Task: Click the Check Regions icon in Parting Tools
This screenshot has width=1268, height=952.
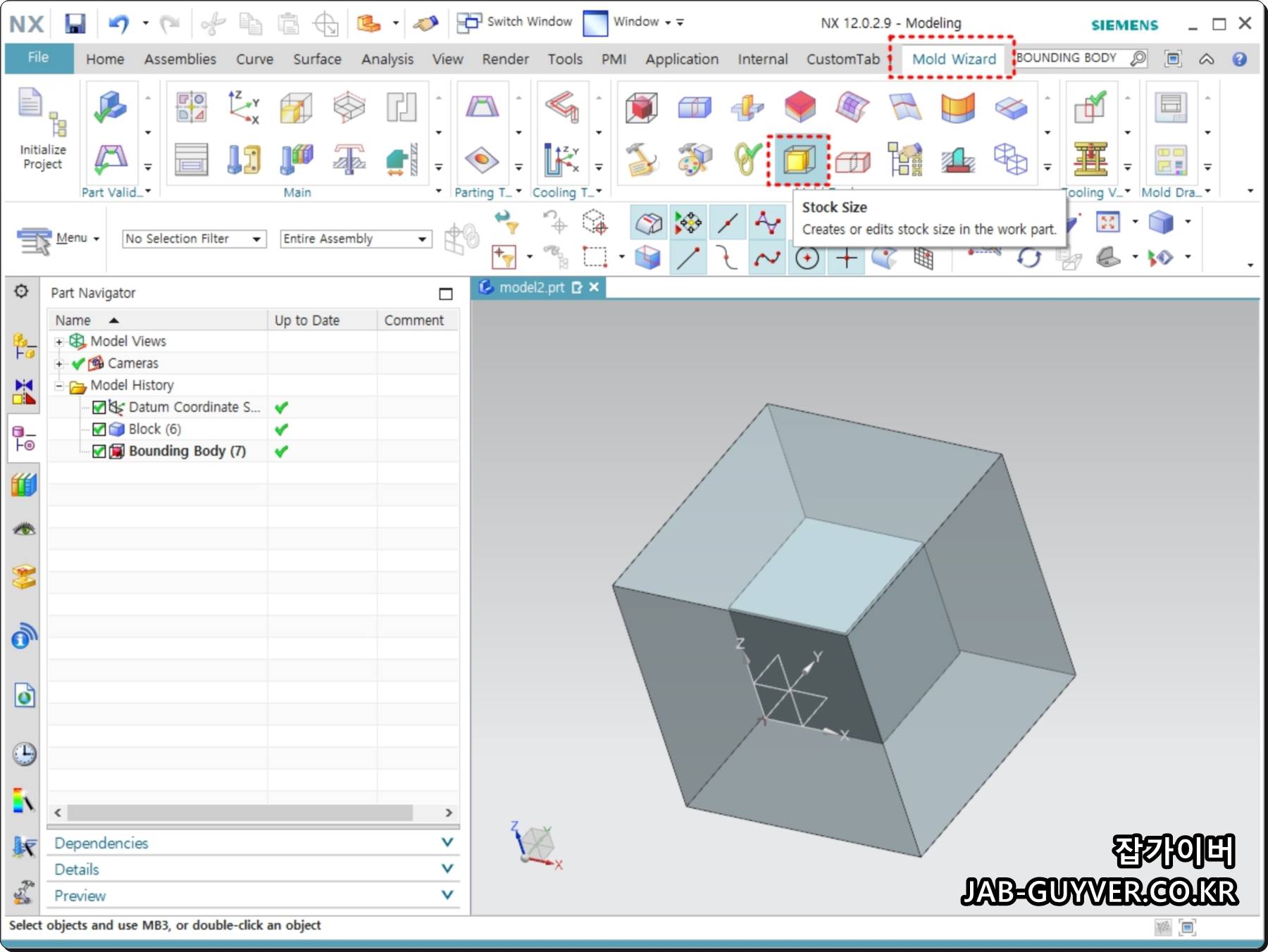Action: 482,107
